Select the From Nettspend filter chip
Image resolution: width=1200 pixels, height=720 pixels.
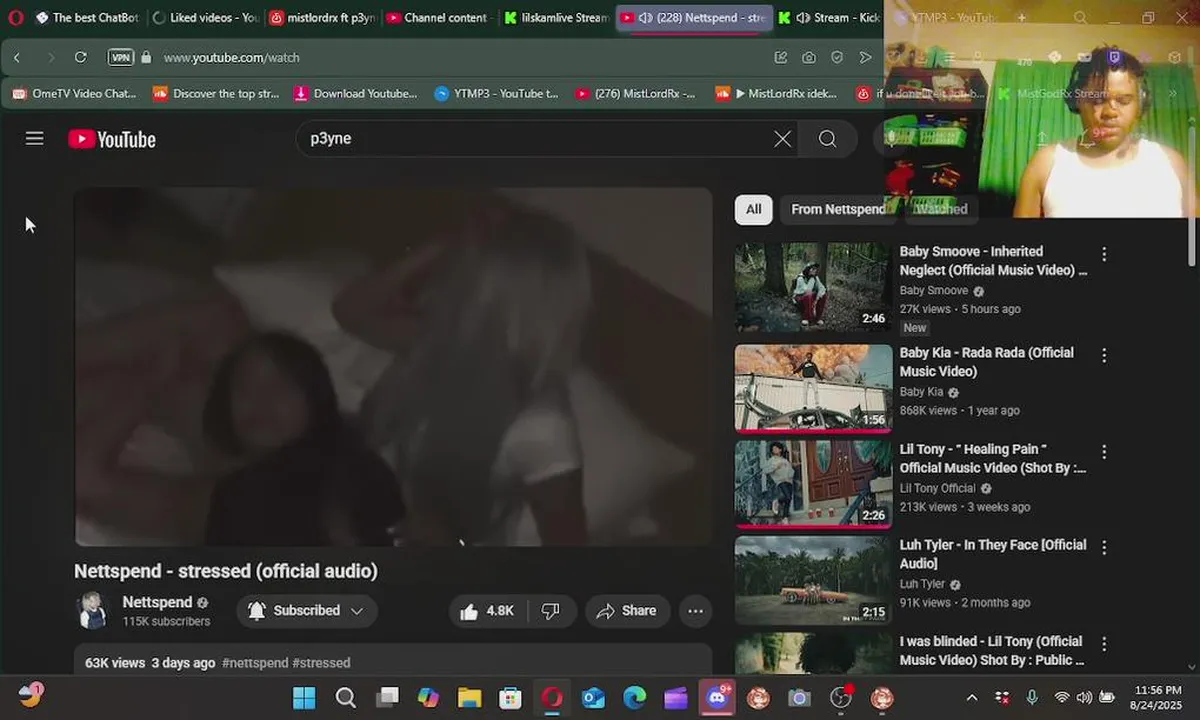pyautogui.click(x=838, y=209)
